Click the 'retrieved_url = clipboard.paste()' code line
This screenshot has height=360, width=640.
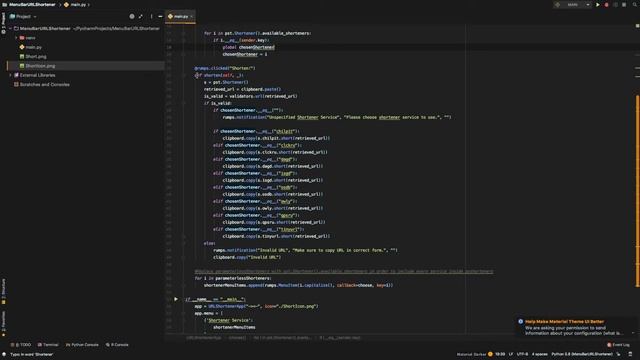coord(242,89)
